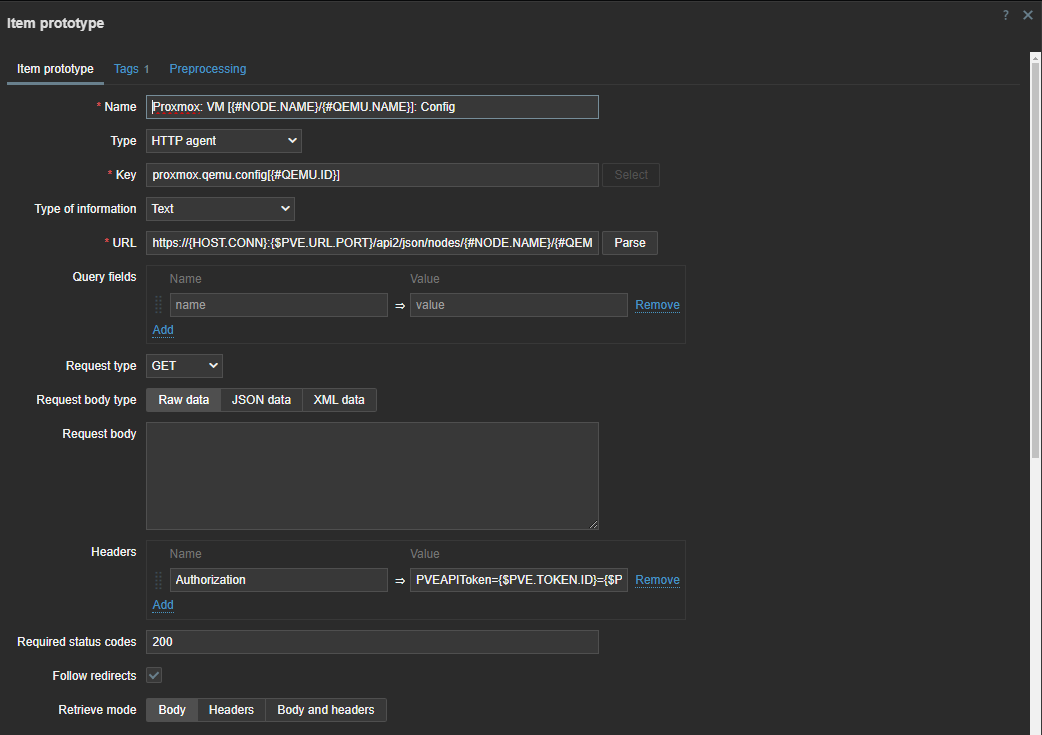This screenshot has height=735, width=1042.
Task: Toggle the Follow redirects checkbox
Action: click(154, 676)
